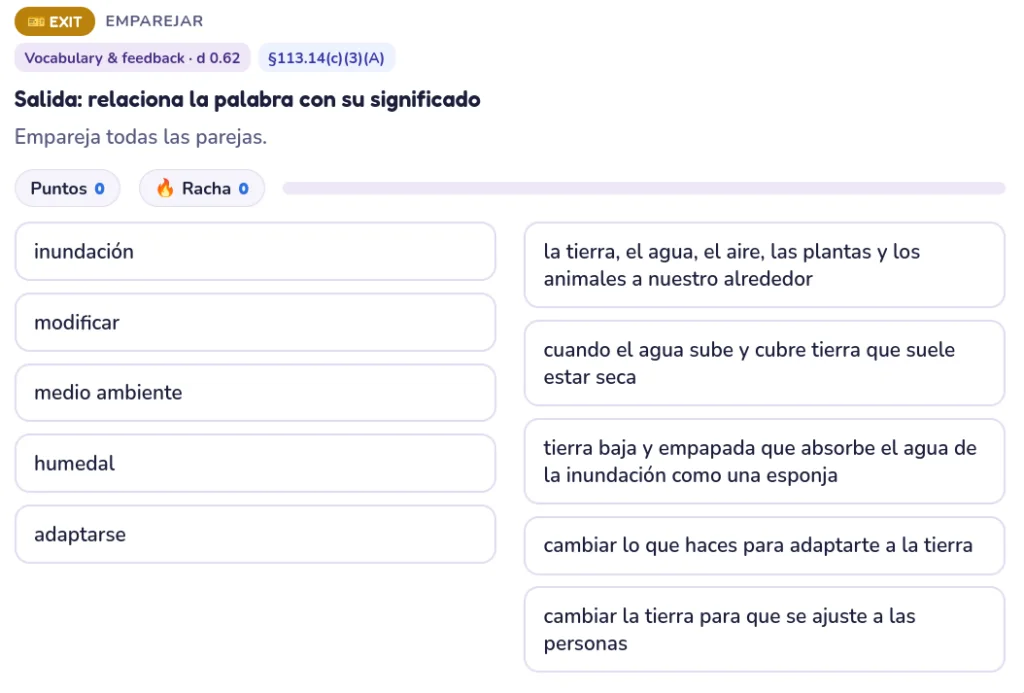Click the flame Racha icon
1024x693 pixels.
pyautogui.click(x=165, y=188)
